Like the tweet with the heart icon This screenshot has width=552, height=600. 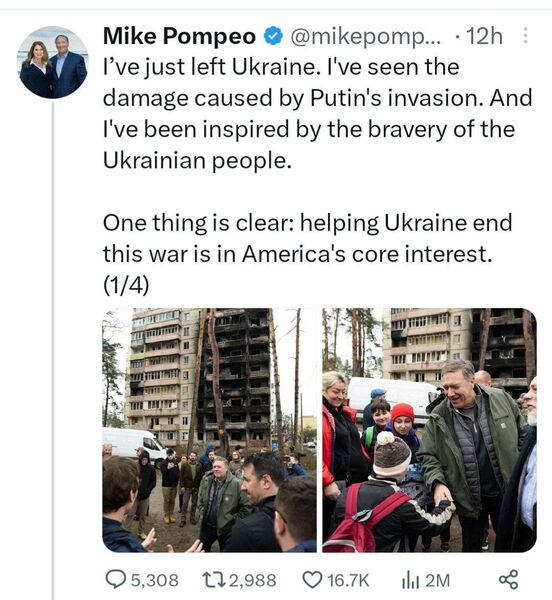coord(313,580)
